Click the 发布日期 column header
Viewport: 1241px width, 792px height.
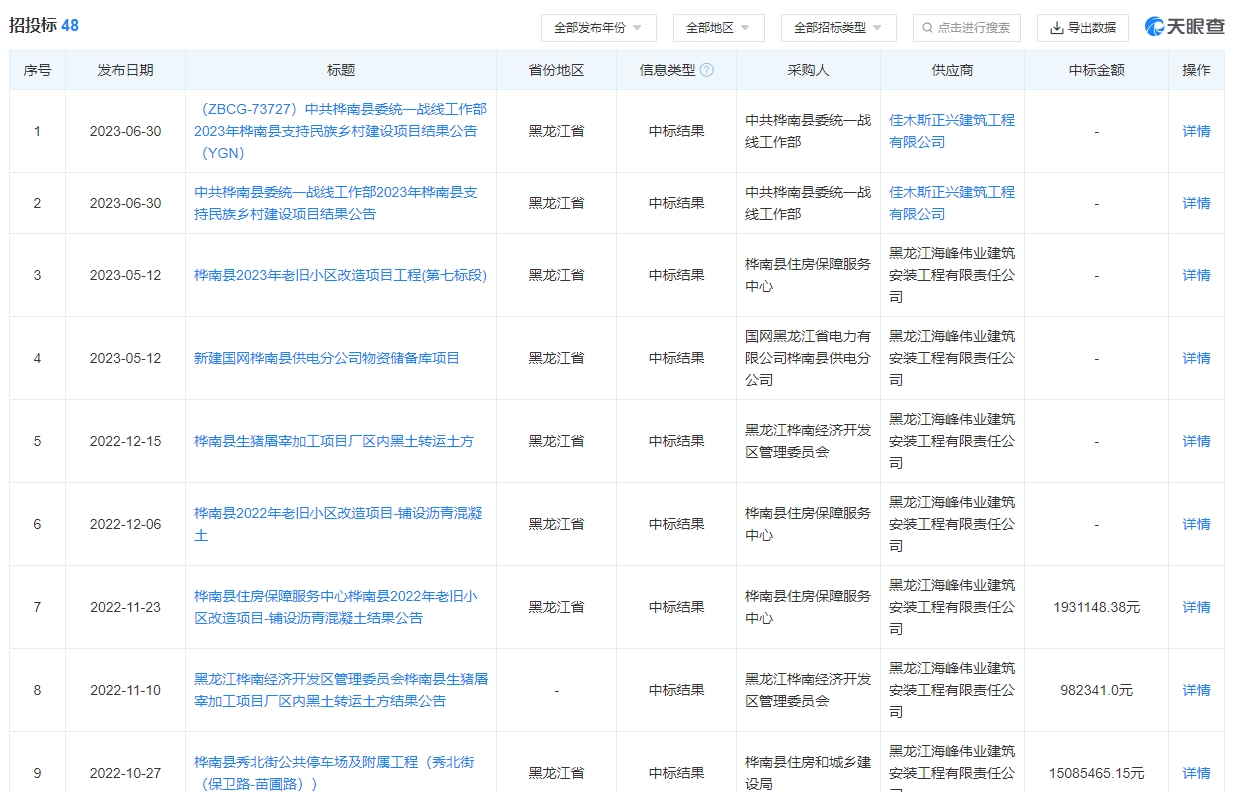125,71
